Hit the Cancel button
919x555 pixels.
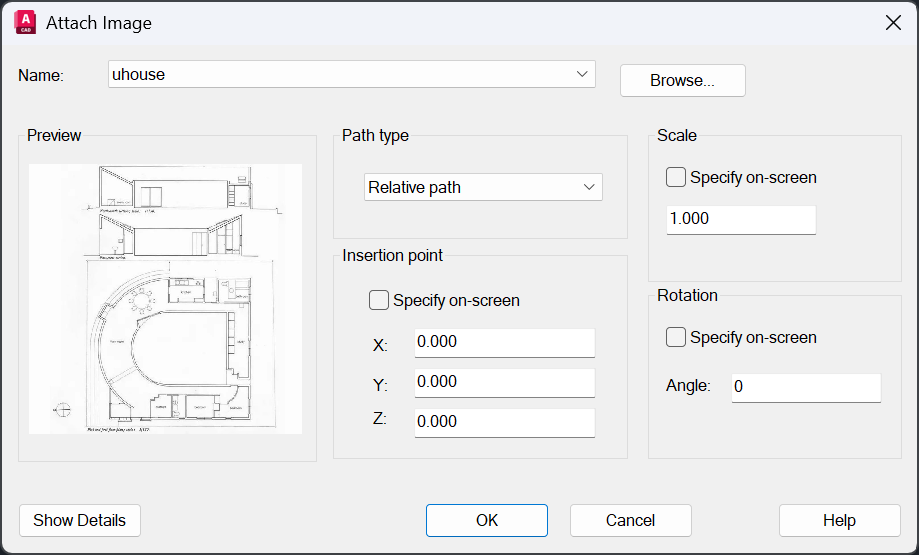(631, 520)
